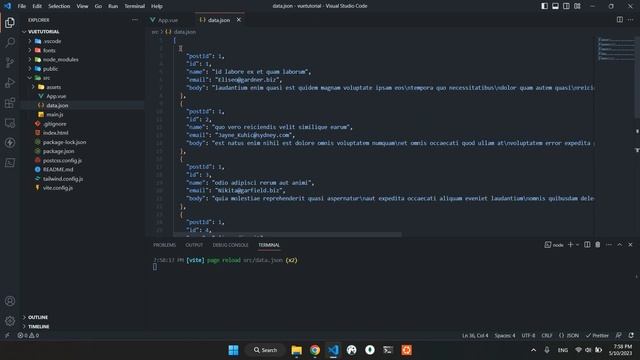Viewport: 640px width, 360px height.
Task: Switch to the PROBLEMS panel tab
Action: tap(164, 245)
